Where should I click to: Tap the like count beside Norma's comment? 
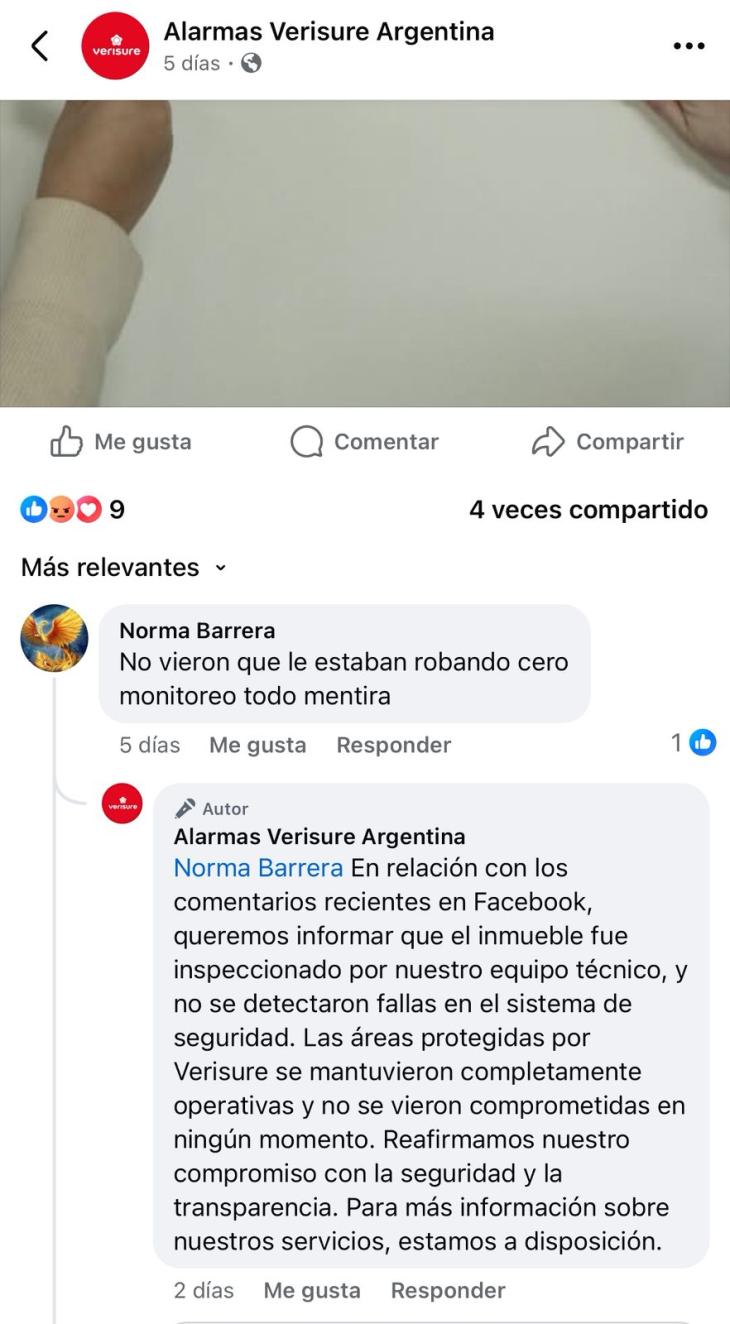coord(694,743)
